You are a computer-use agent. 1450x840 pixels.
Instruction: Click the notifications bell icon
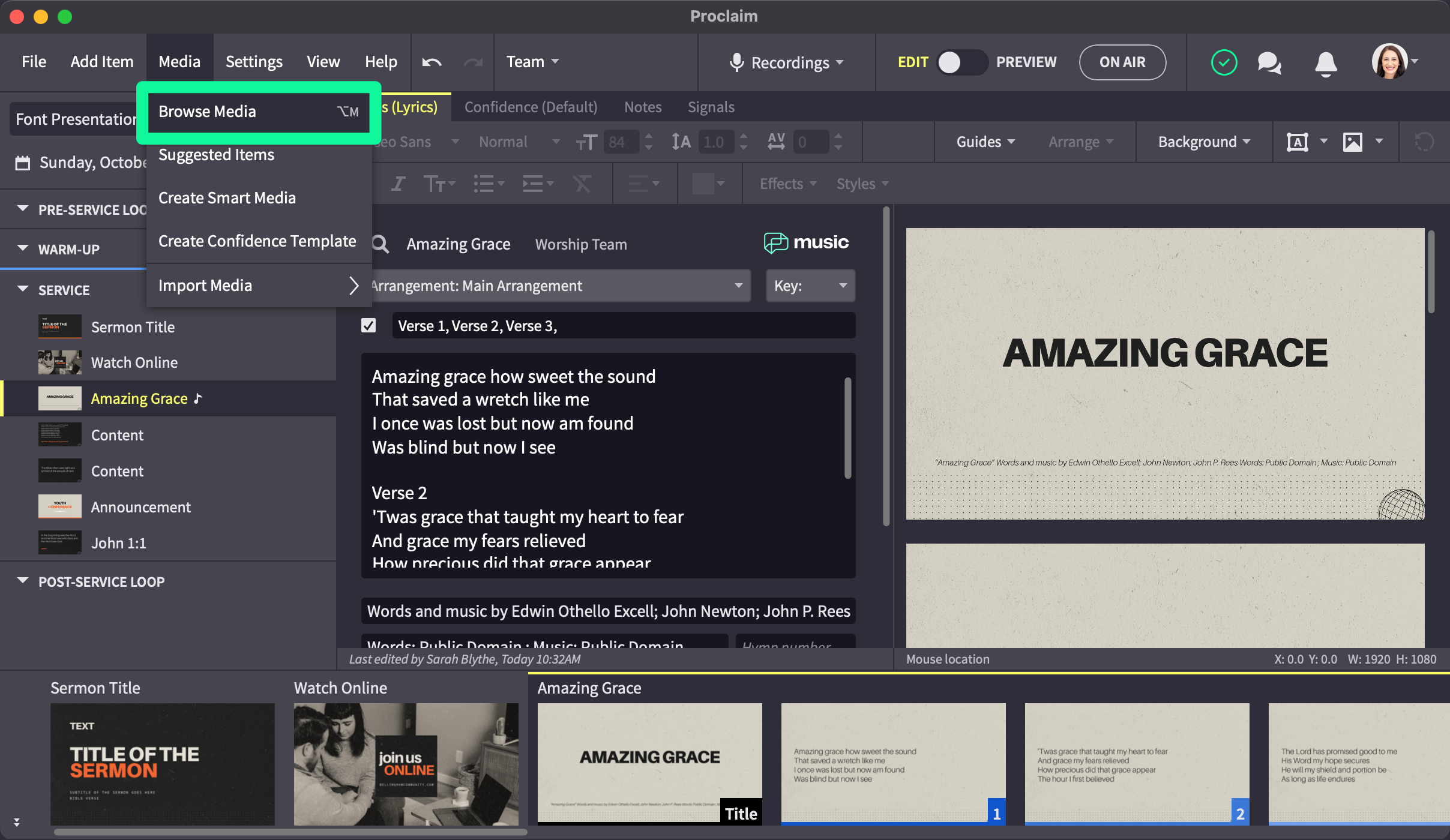[x=1326, y=62]
